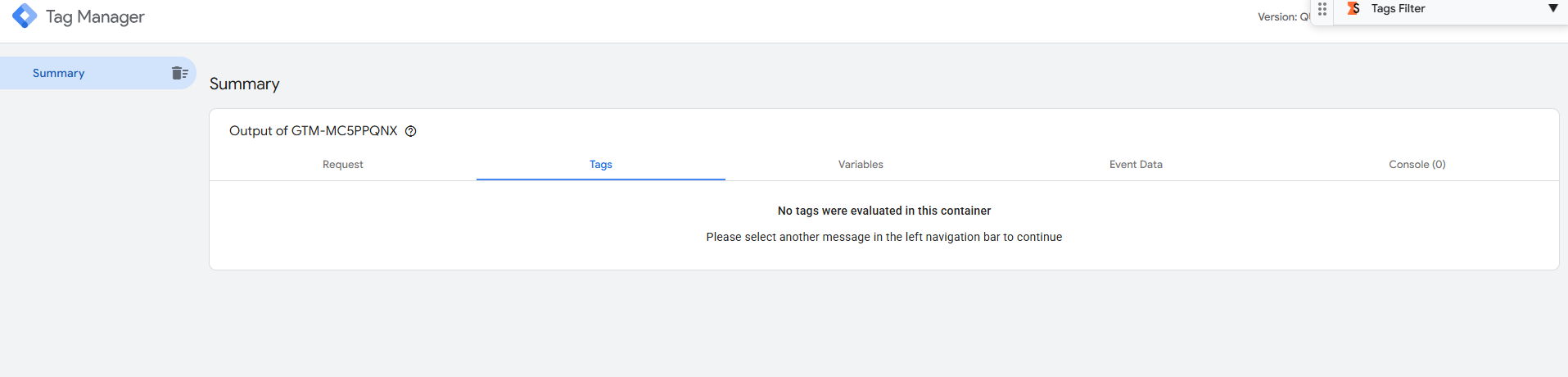Viewport: 1568px width, 377px height.
Task: Select the Tags tab
Action: (600, 165)
